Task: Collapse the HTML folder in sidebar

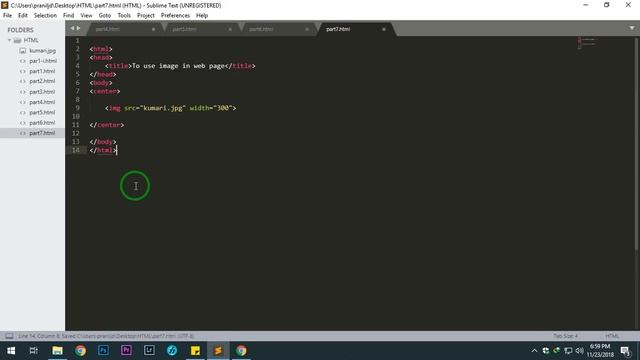Action: [x=9, y=40]
